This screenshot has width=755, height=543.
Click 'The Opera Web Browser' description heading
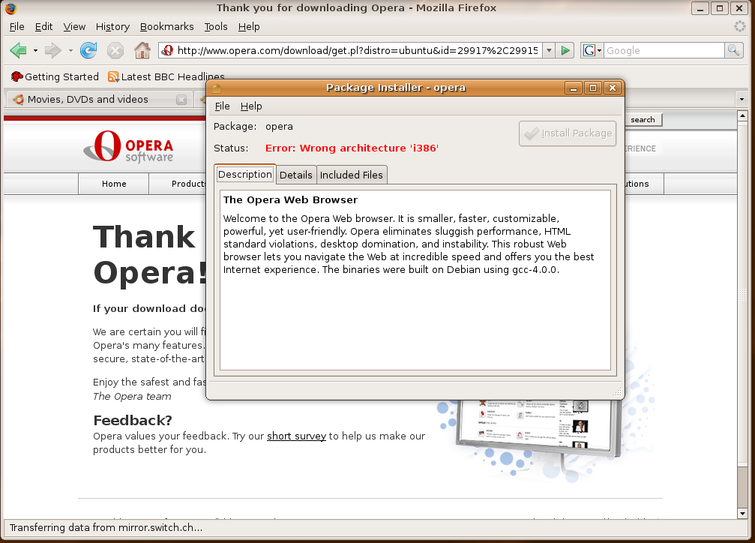point(290,200)
